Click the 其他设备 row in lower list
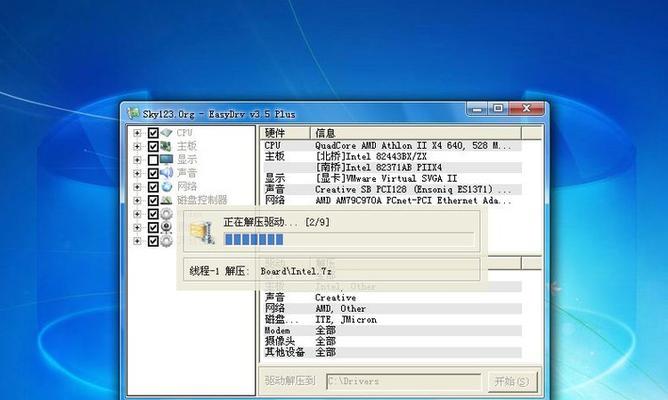Screen dimensions: 668x400 [x=392, y=352]
